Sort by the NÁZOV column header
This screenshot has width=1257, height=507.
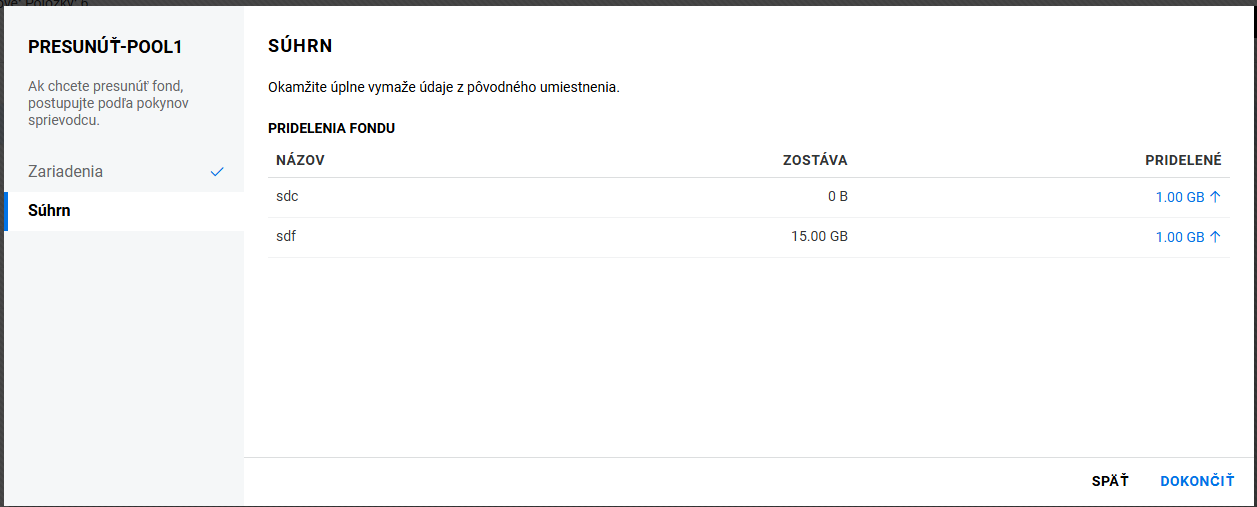(x=300, y=160)
